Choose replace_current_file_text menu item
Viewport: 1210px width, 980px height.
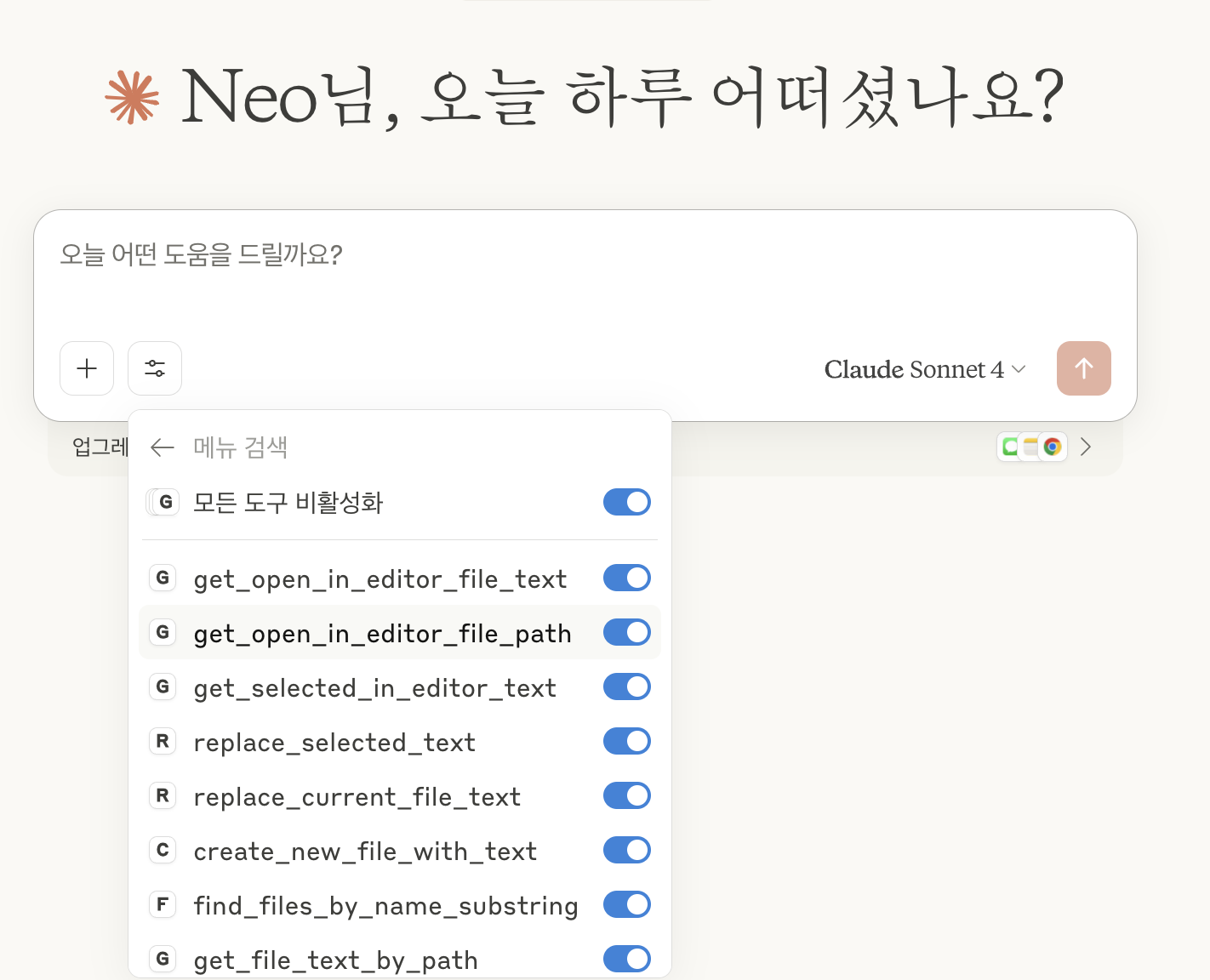tap(400, 795)
